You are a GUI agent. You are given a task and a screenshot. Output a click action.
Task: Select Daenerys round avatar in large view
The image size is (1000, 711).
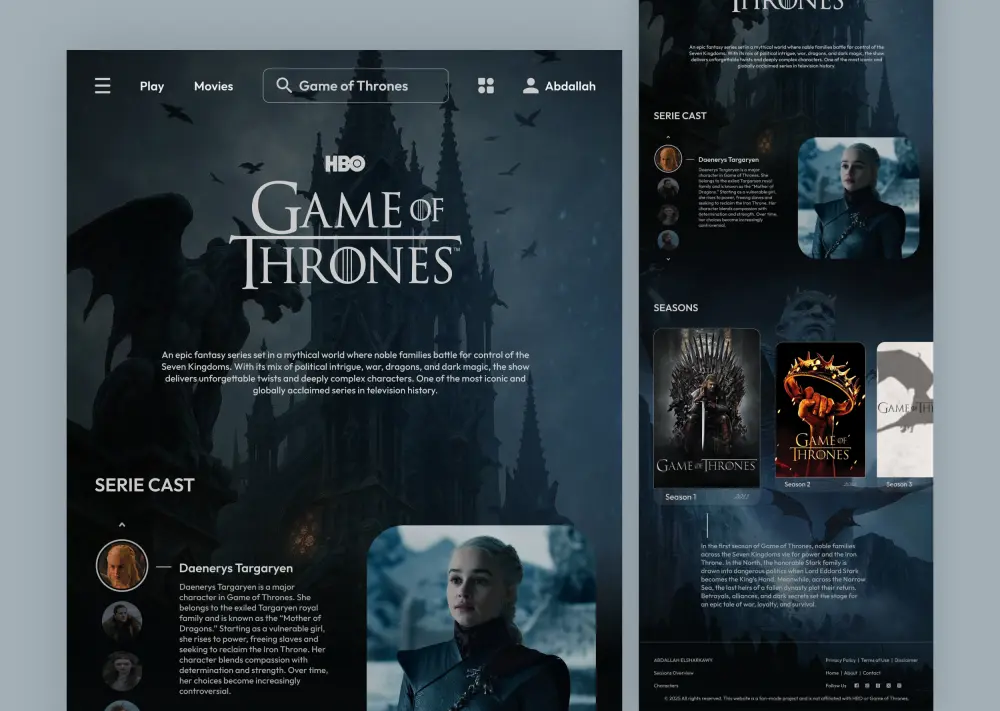pos(122,566)
